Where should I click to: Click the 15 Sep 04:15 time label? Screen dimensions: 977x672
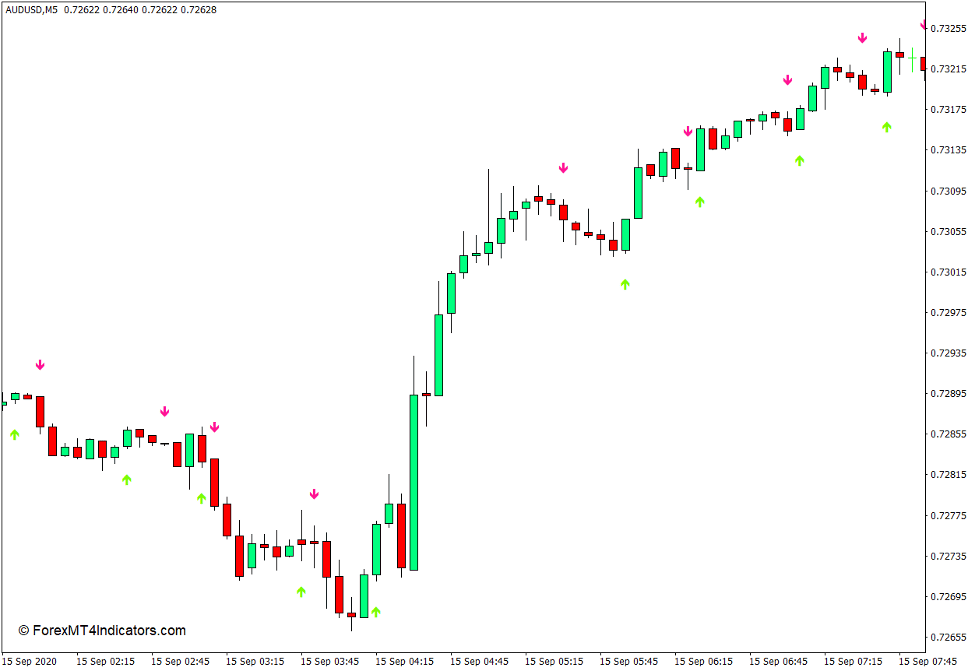click(404, 661)
